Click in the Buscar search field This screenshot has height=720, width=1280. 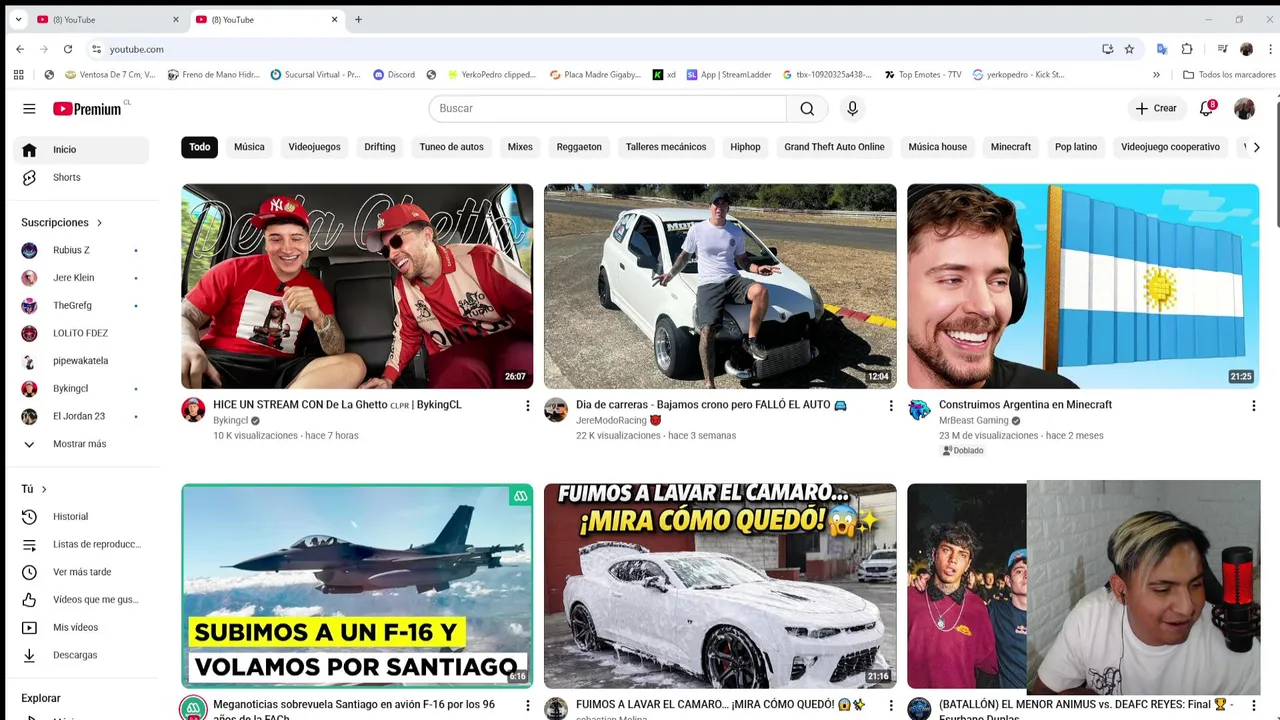pos(607,108)
